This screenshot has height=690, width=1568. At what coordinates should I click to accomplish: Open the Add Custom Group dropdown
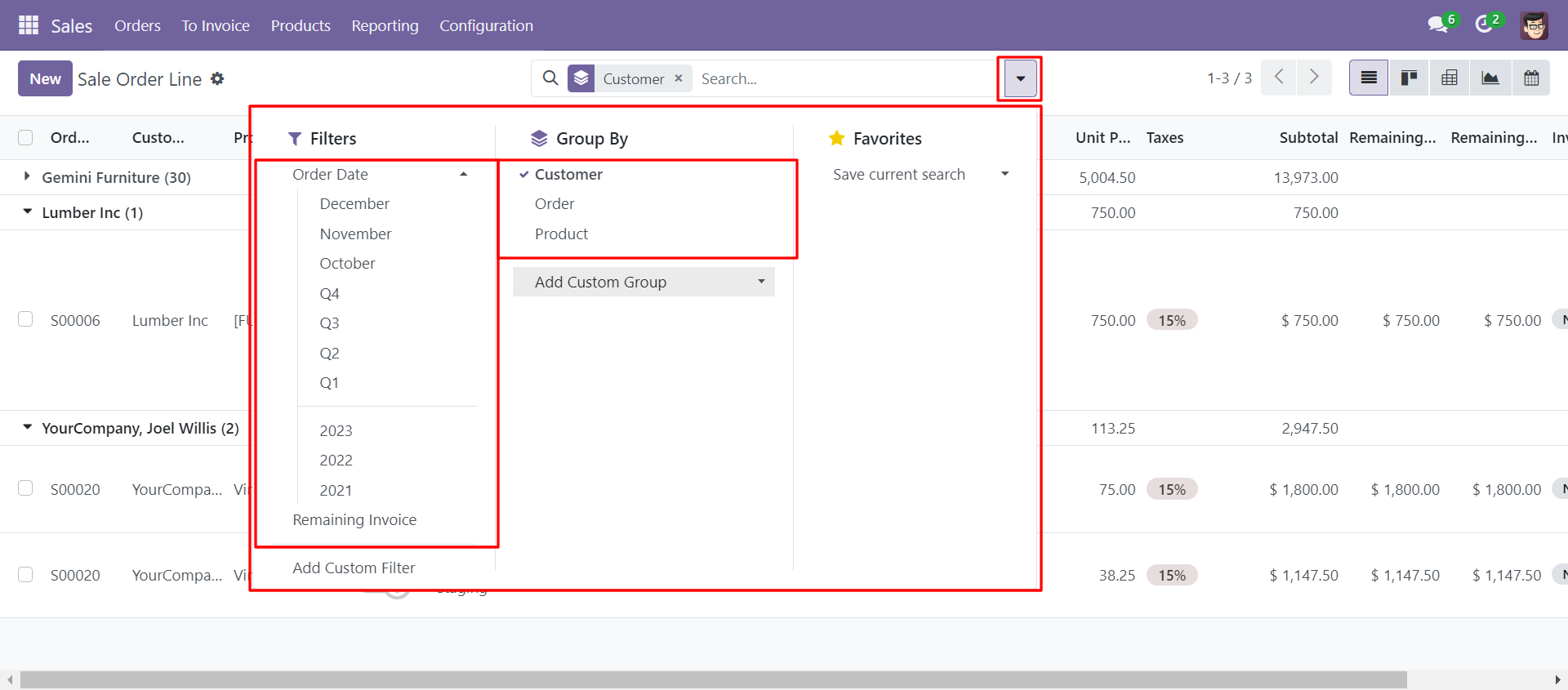tap(644, 282)
